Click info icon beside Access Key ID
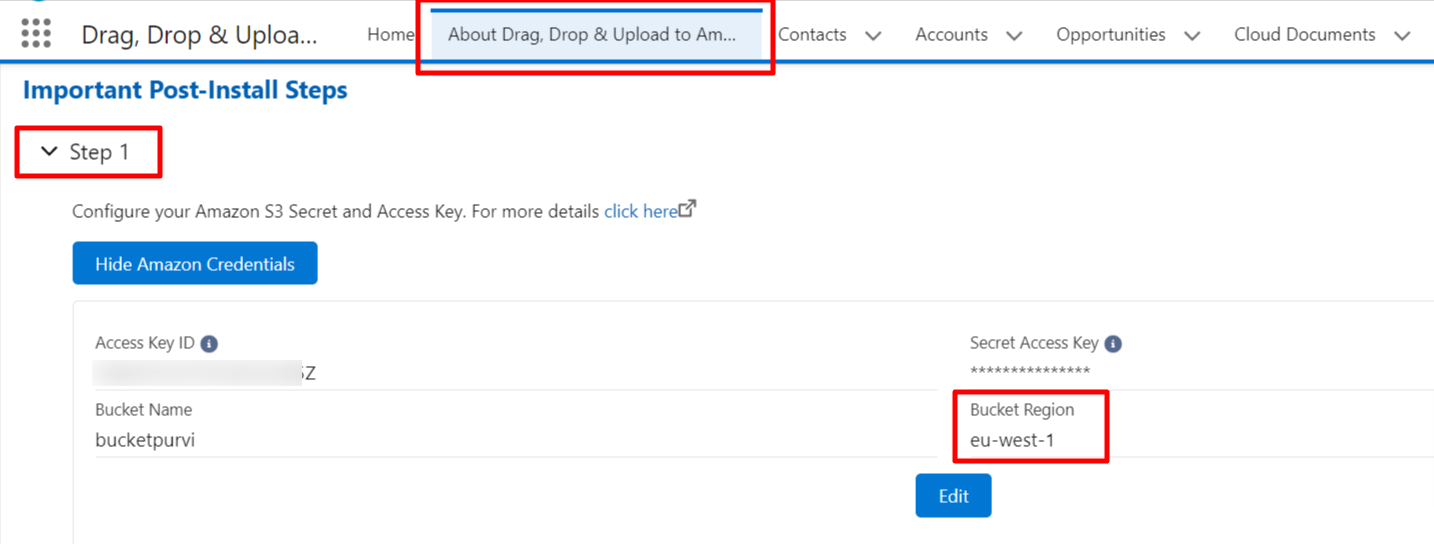Image resolution: width=1434 pixels, height=544 pixels. pos(209,344)
